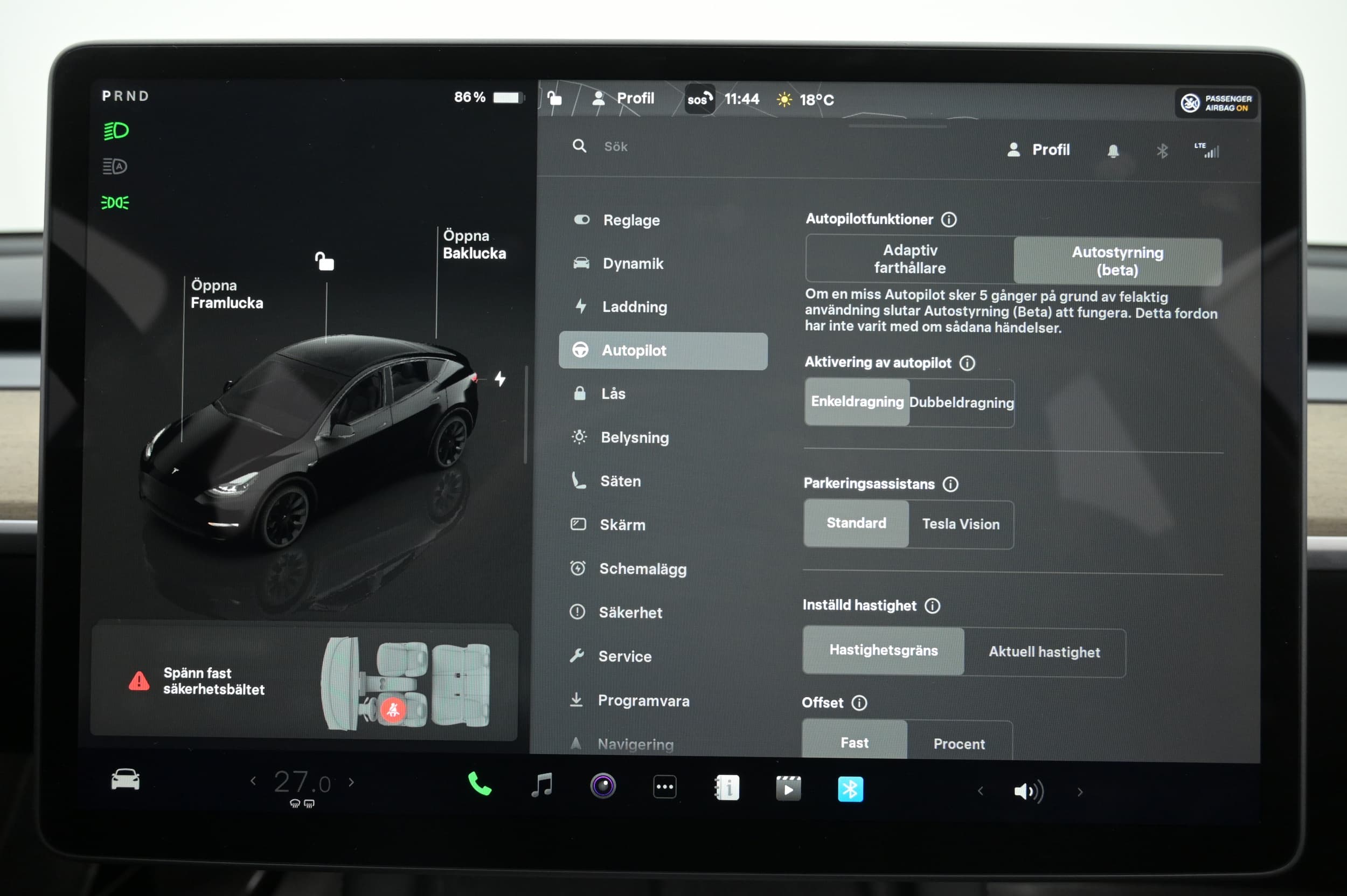Decrease temperature with left arrow
This screenshot has height=896, width=1347.
(253, 781)
